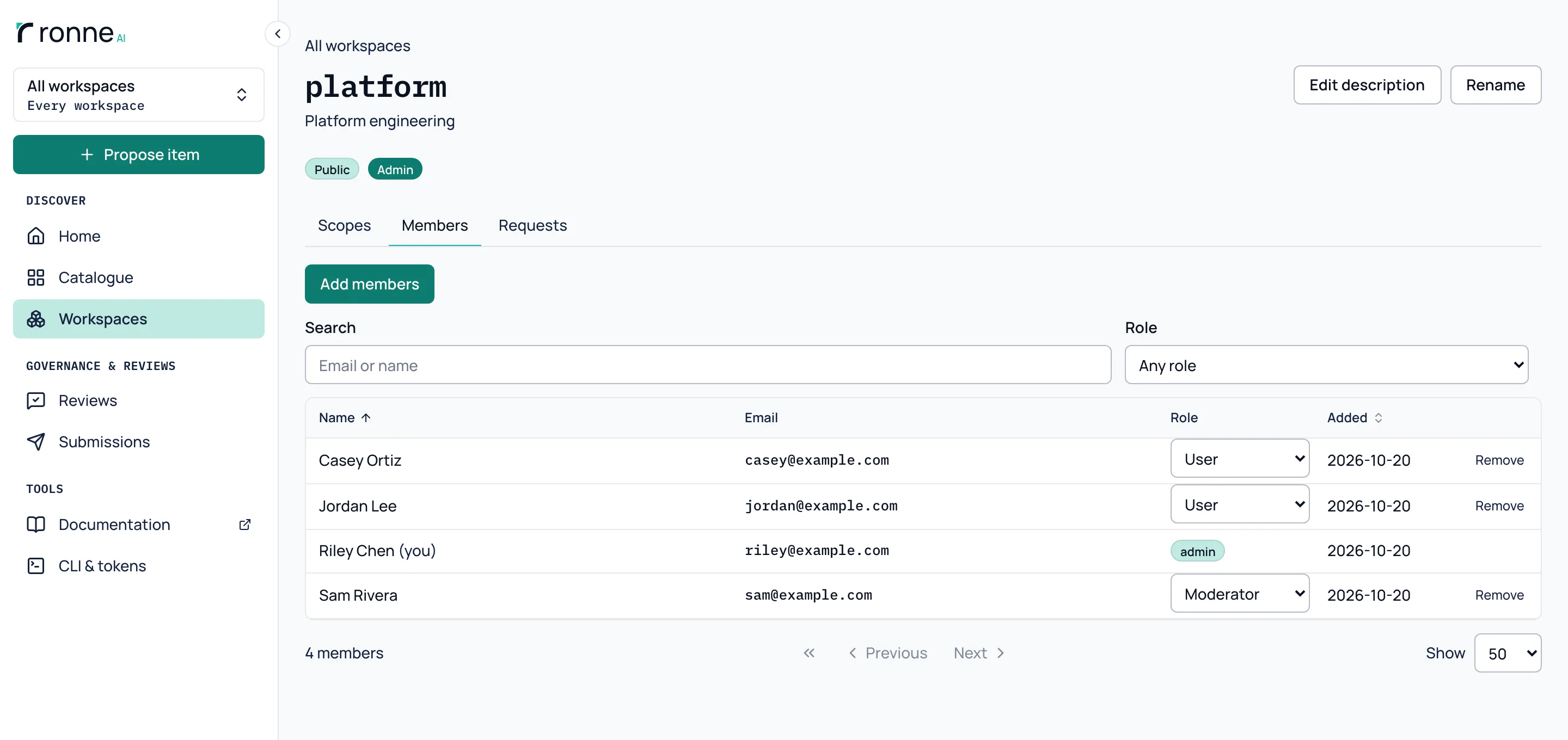Viewport: 1568px width, 740px height.
Task: Open CLI & tokens terminal icon
Action: (36, 566)
